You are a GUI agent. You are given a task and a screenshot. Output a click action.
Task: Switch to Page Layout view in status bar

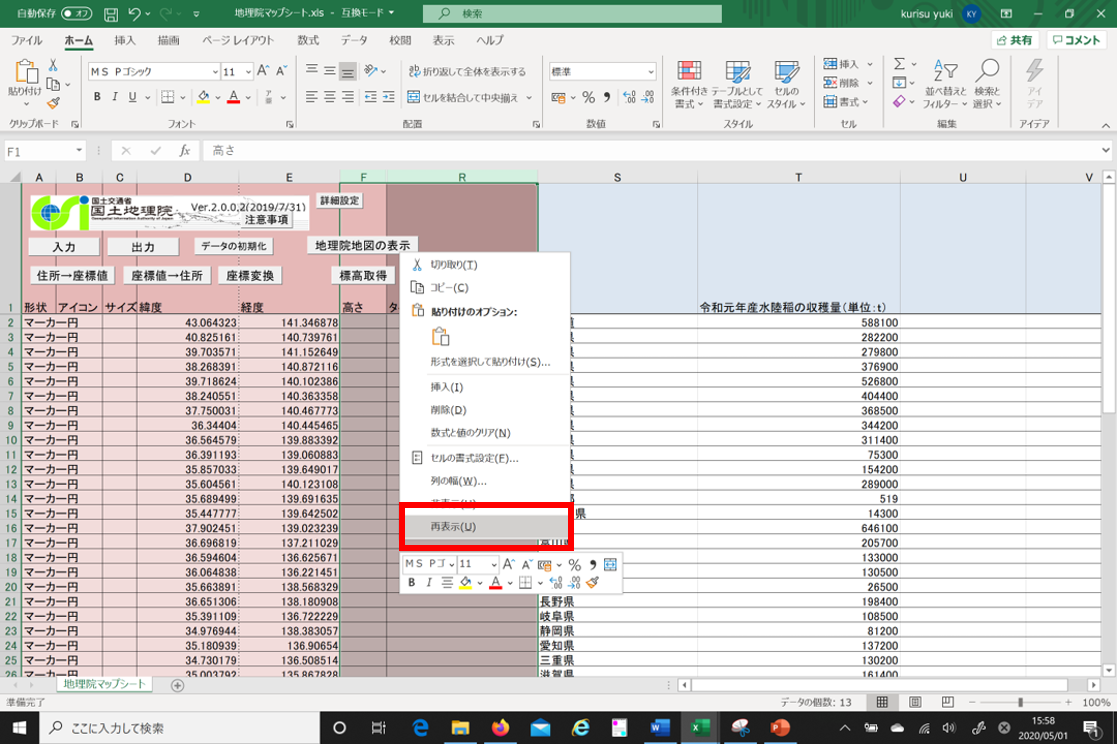pos(915,703)
